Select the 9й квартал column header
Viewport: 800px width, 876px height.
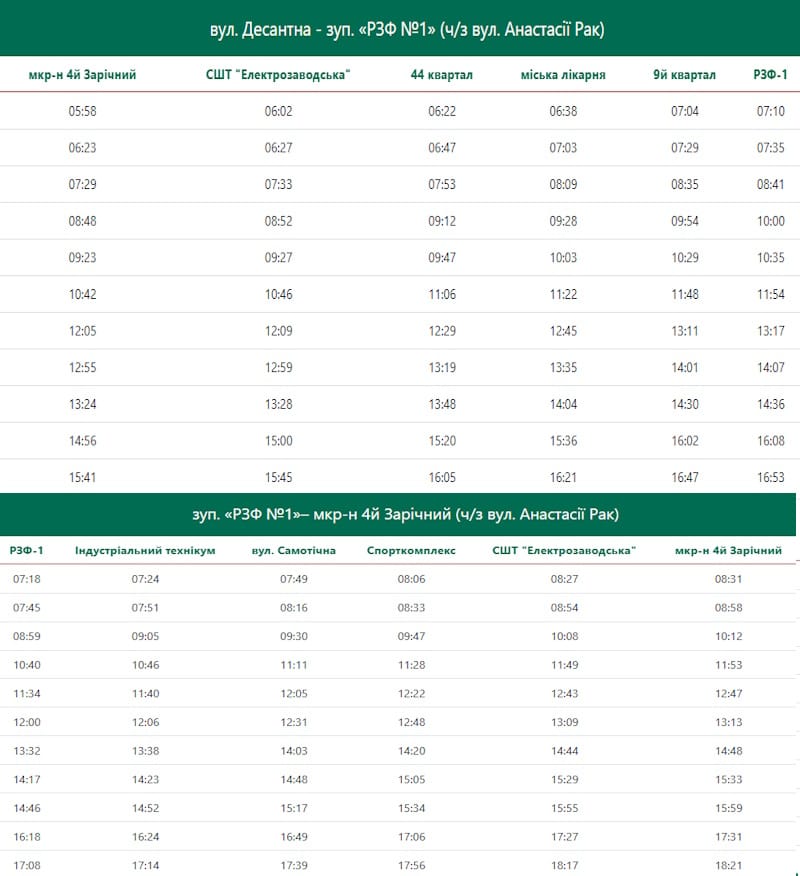(684, 75)
